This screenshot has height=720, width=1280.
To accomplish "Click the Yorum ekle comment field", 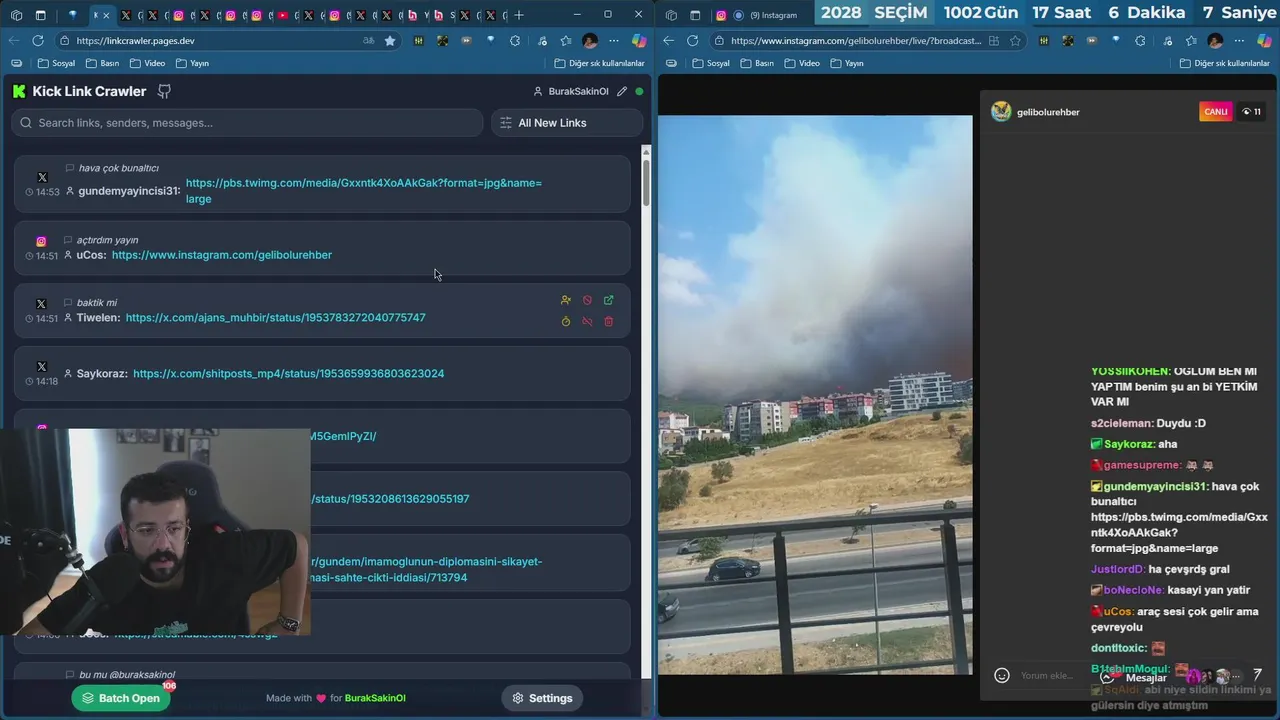I will (1048, 675).
